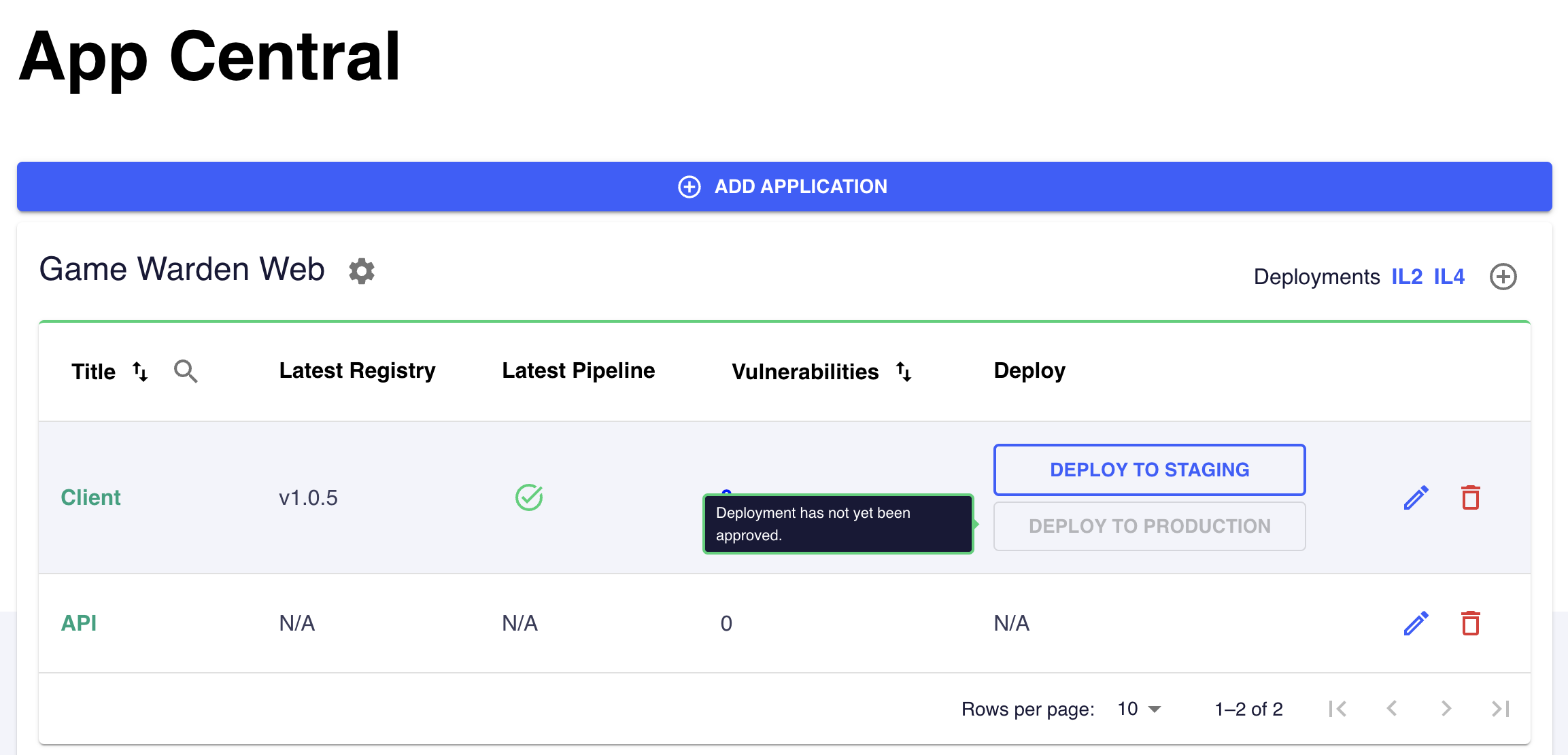Delete the API row with trash icon

1471,623
